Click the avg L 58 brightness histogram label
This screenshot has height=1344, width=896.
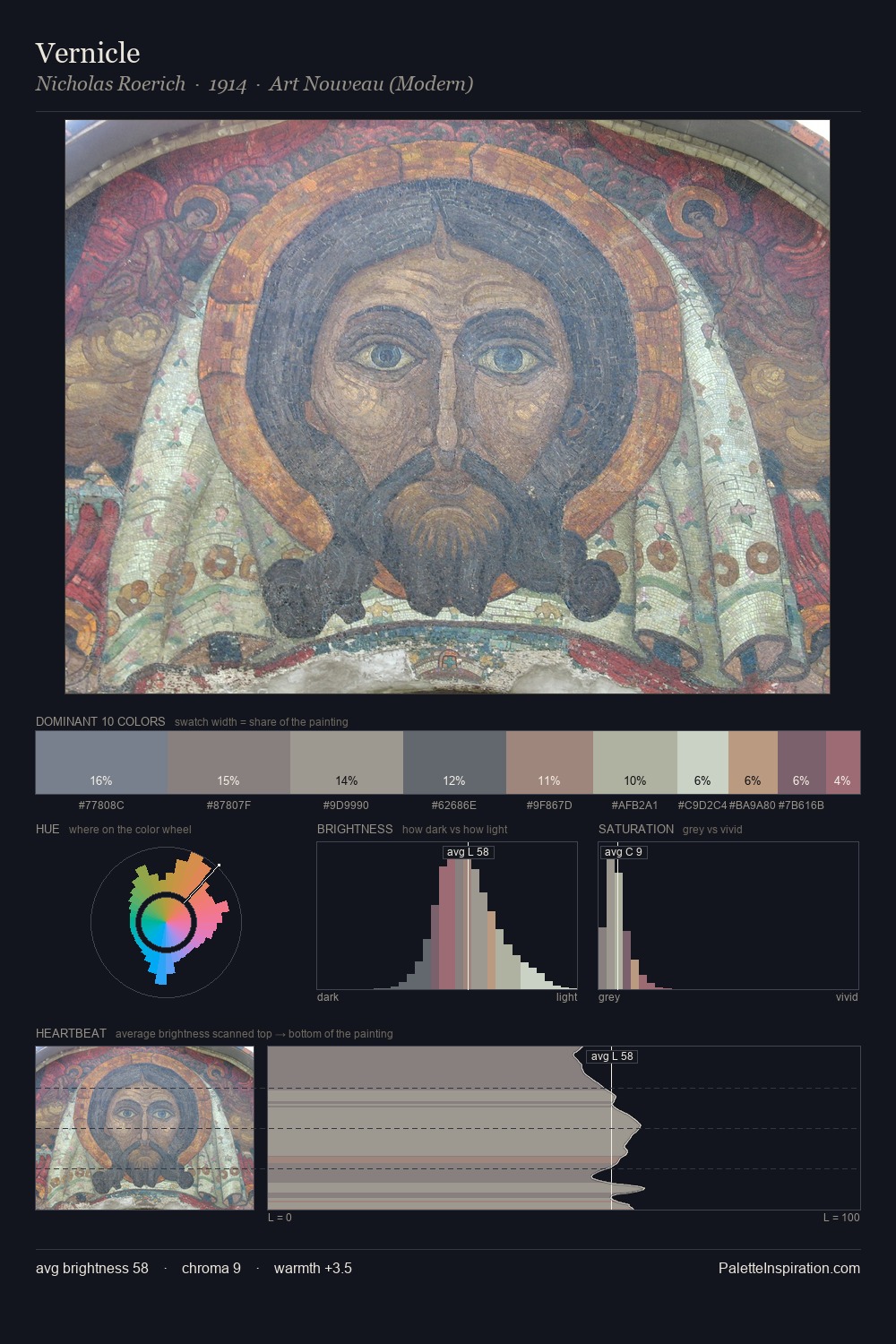[469, 852]
